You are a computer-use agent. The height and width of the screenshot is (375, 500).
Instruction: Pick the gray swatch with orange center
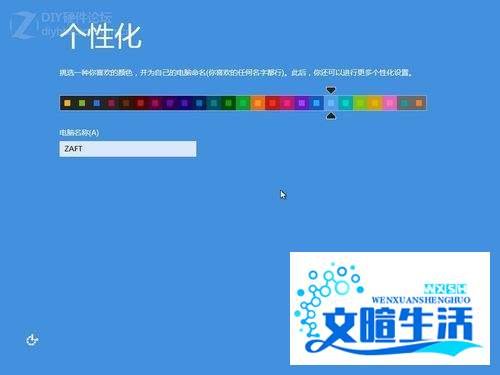tap(419, 103)
